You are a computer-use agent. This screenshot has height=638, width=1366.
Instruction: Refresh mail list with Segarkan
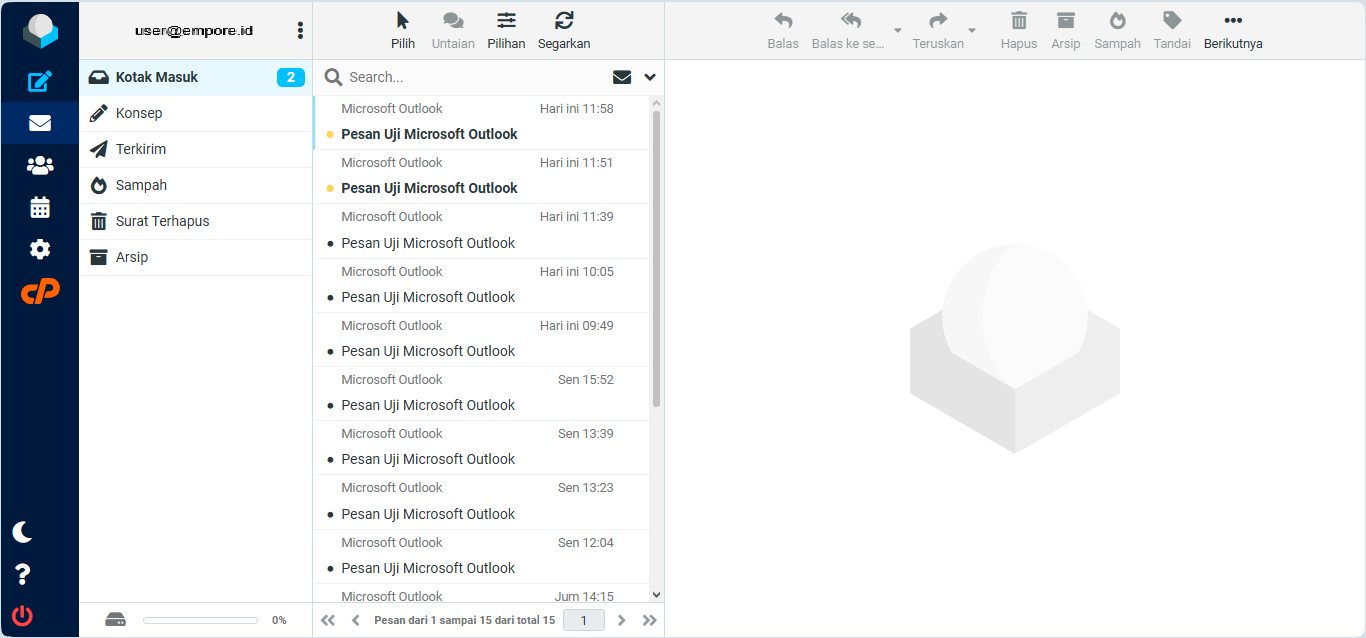point(564,30)
